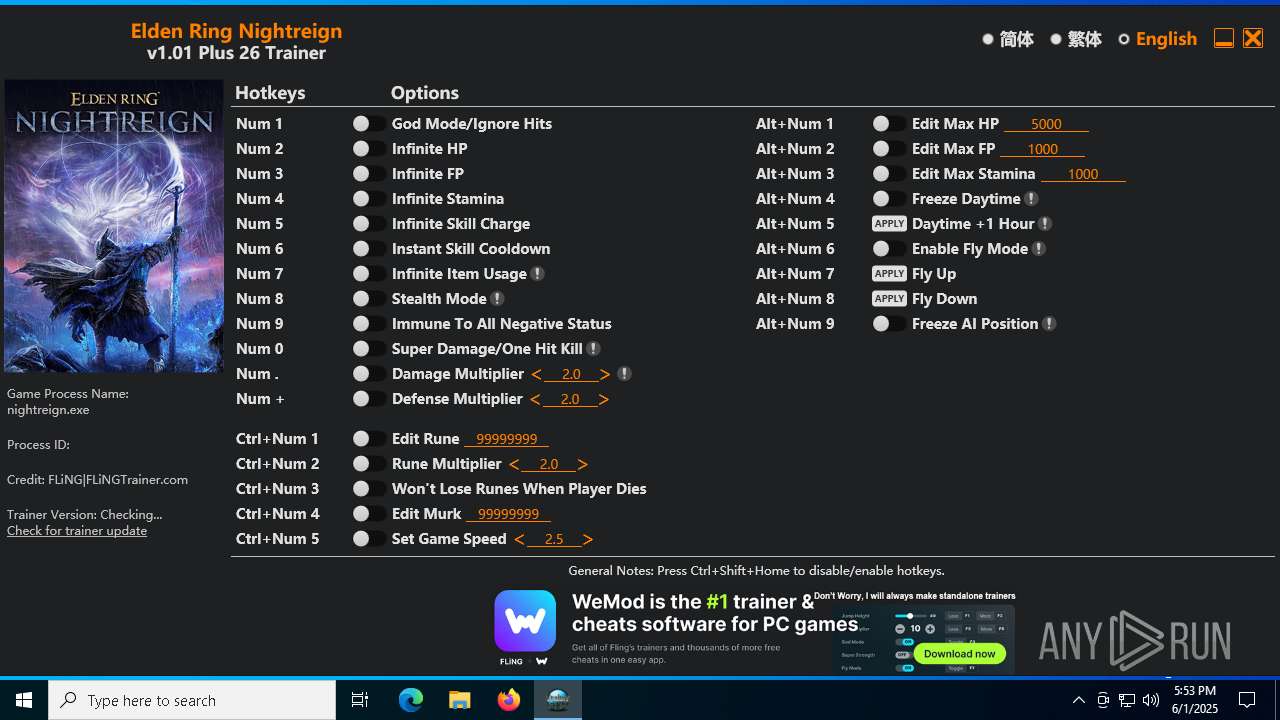
Task: Select 繁体 language radio button
Action: click(x=1056, y=39)
